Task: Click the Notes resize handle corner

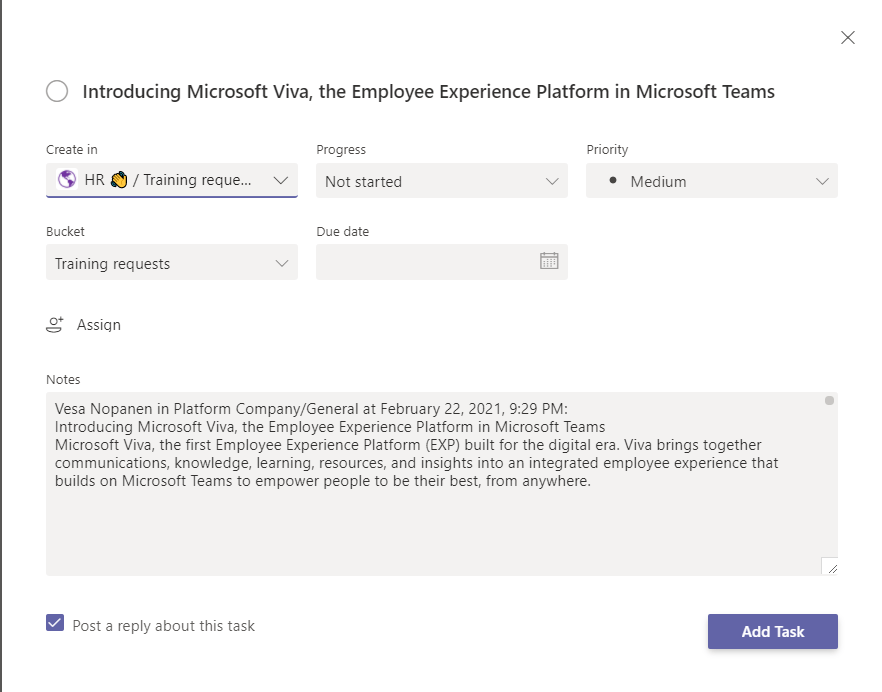Action: [x=830, y=567]
